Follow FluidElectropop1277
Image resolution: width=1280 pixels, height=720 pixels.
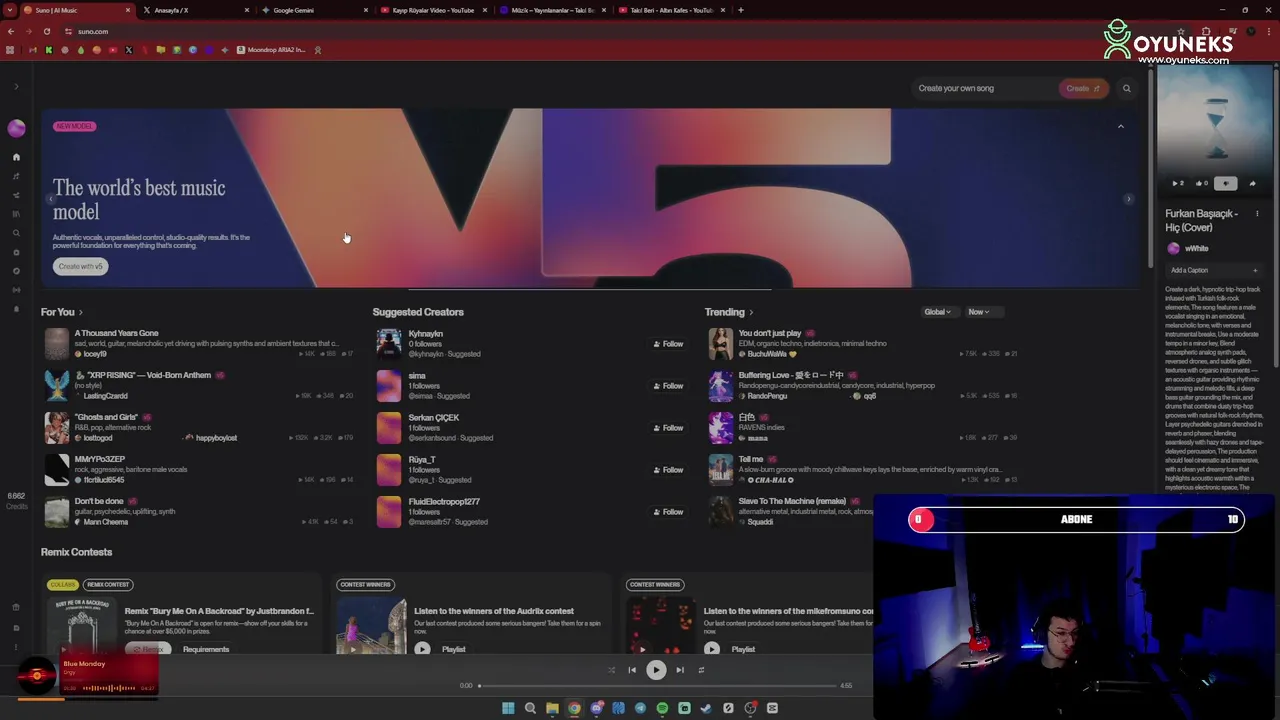(668, 512)
